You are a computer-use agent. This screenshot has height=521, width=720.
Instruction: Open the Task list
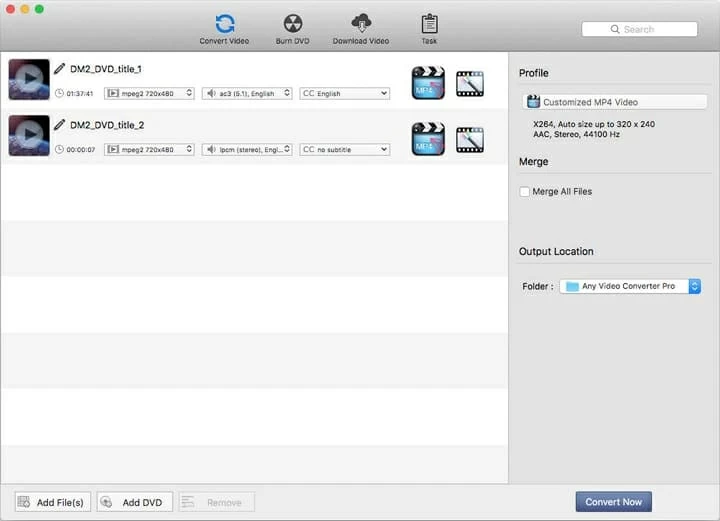tap(429, 28)
